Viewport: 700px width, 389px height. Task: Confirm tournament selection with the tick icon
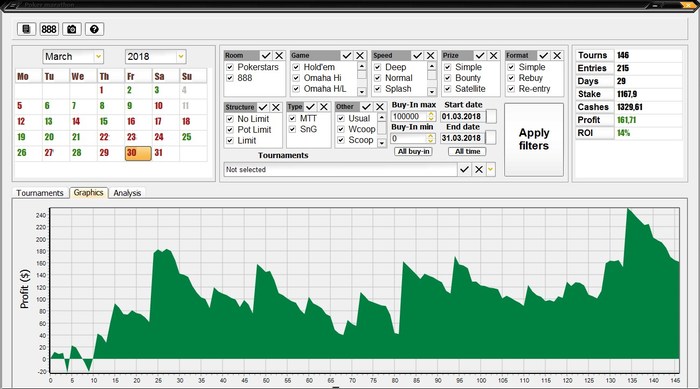pos(464,169)
